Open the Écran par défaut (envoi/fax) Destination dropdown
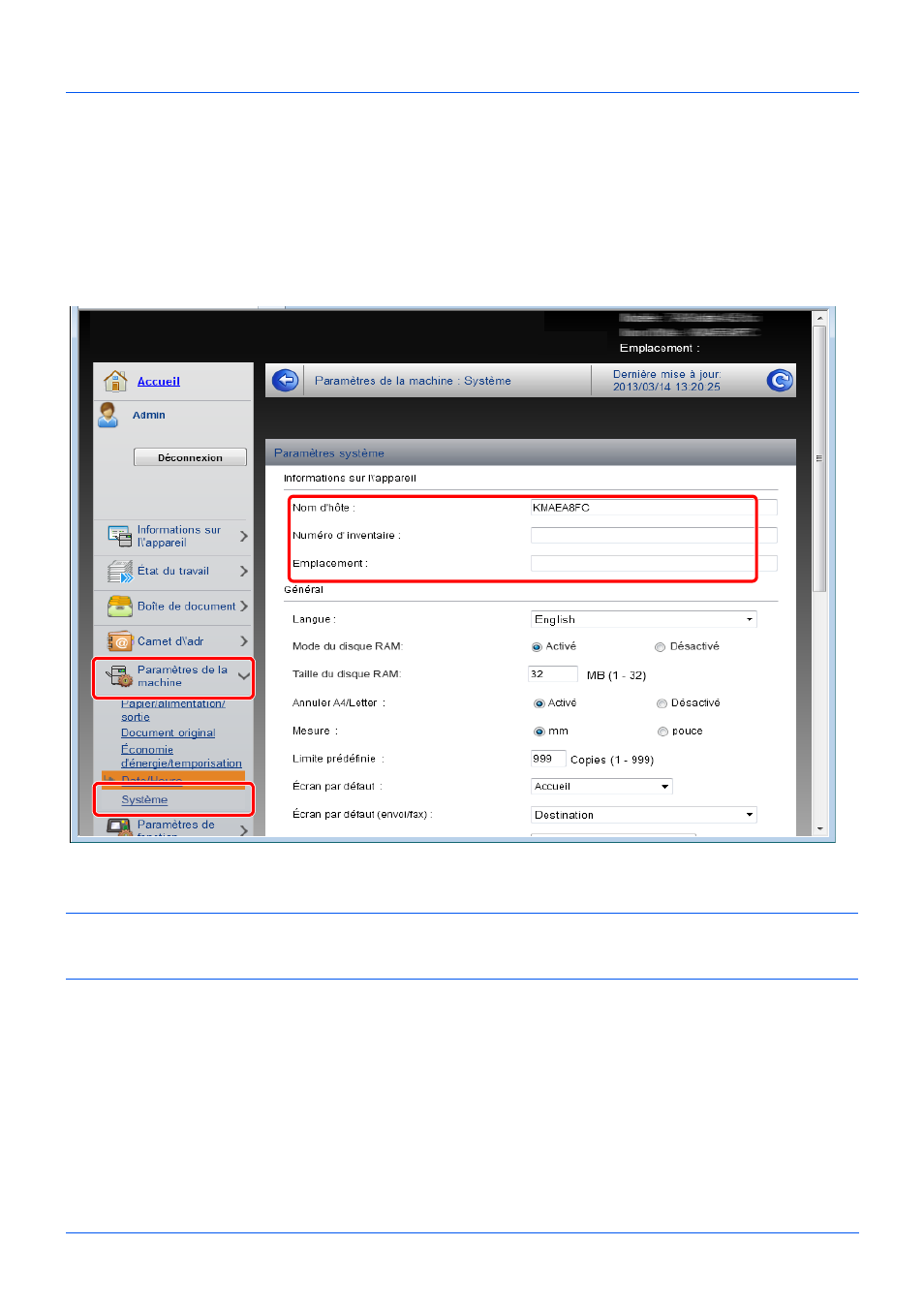 coord(643,815)
